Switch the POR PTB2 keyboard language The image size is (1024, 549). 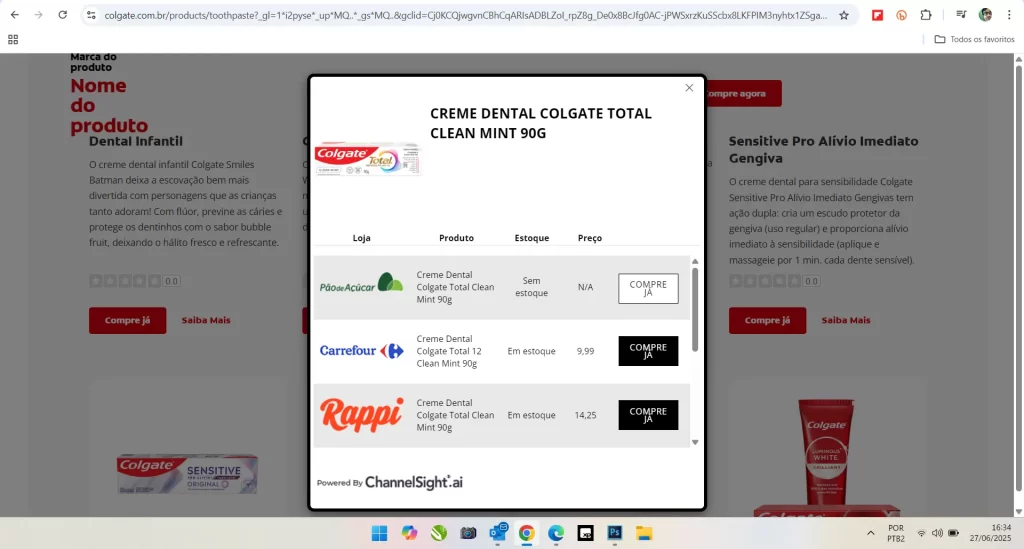[x=896, y=533]
